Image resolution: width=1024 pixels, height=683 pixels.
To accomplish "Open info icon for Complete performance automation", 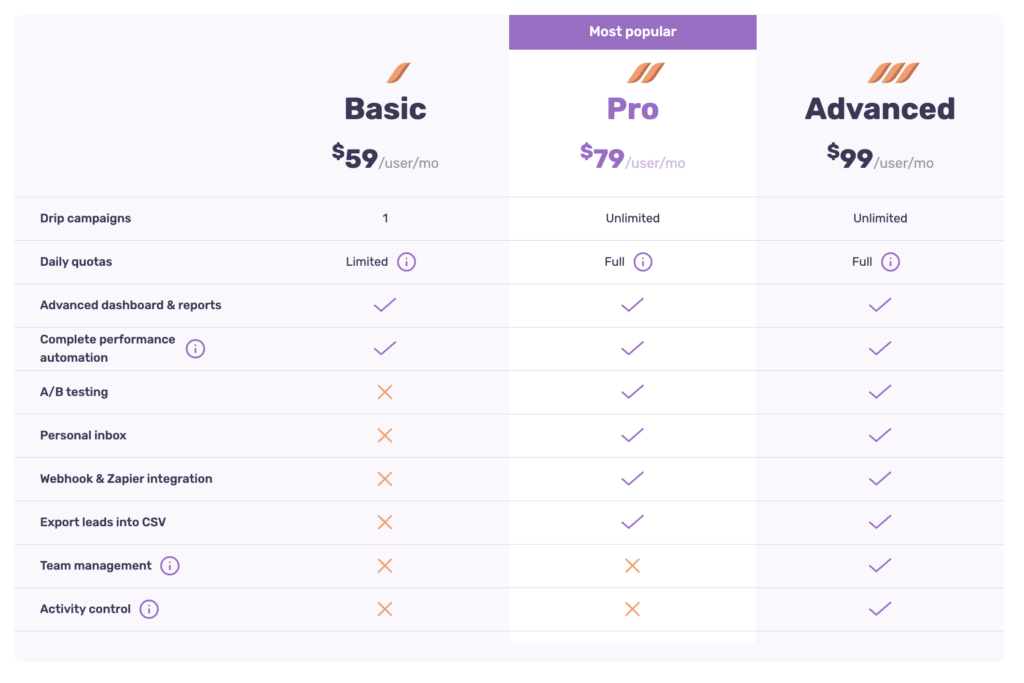I will pyautogui.click(x=195, y=349).
